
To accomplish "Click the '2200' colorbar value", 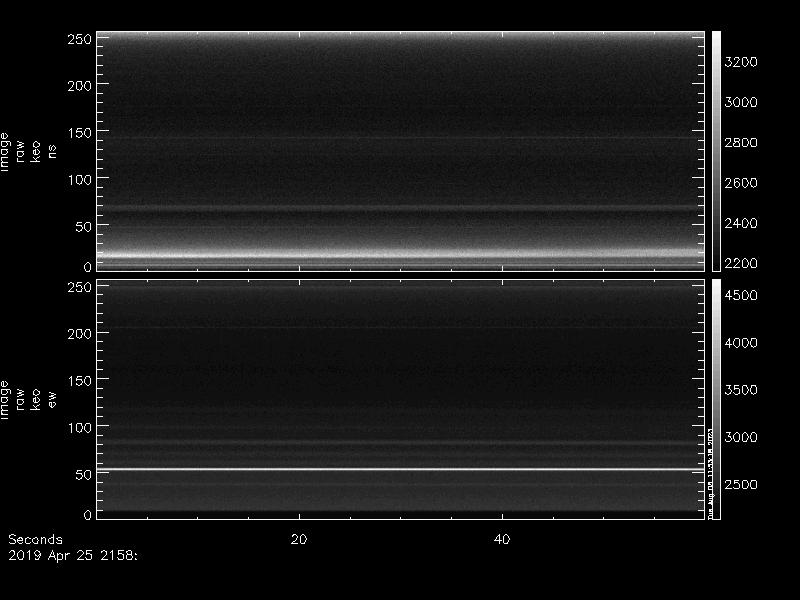I will coord(741,263).
